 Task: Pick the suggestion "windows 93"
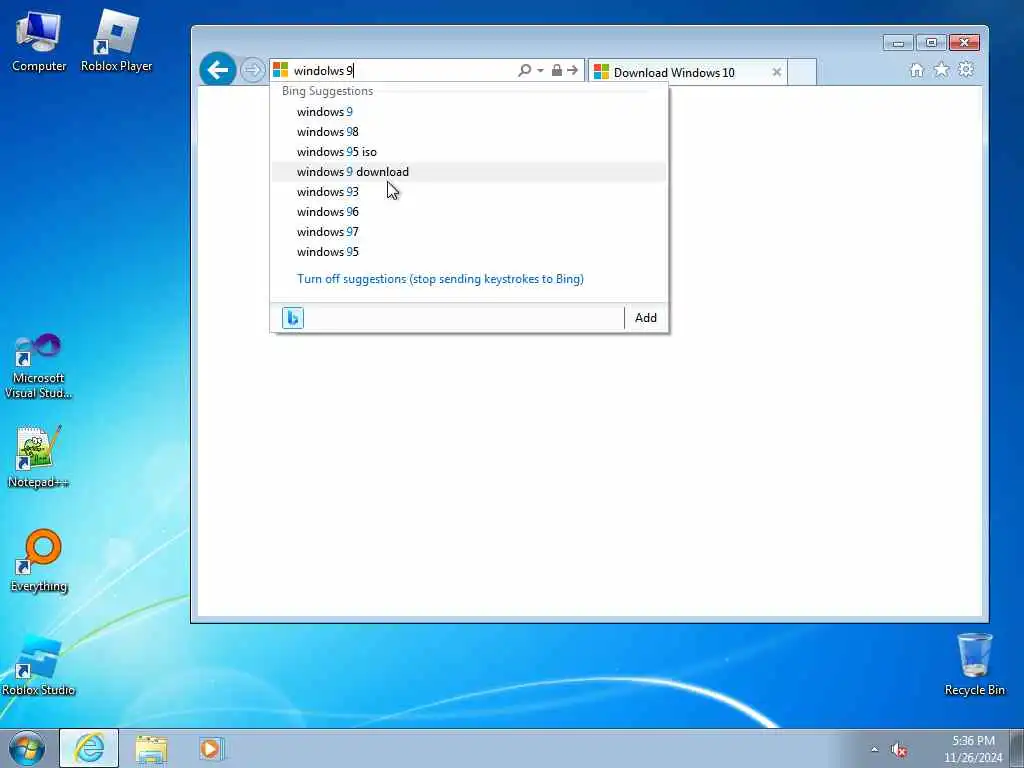tap(469, 192)
